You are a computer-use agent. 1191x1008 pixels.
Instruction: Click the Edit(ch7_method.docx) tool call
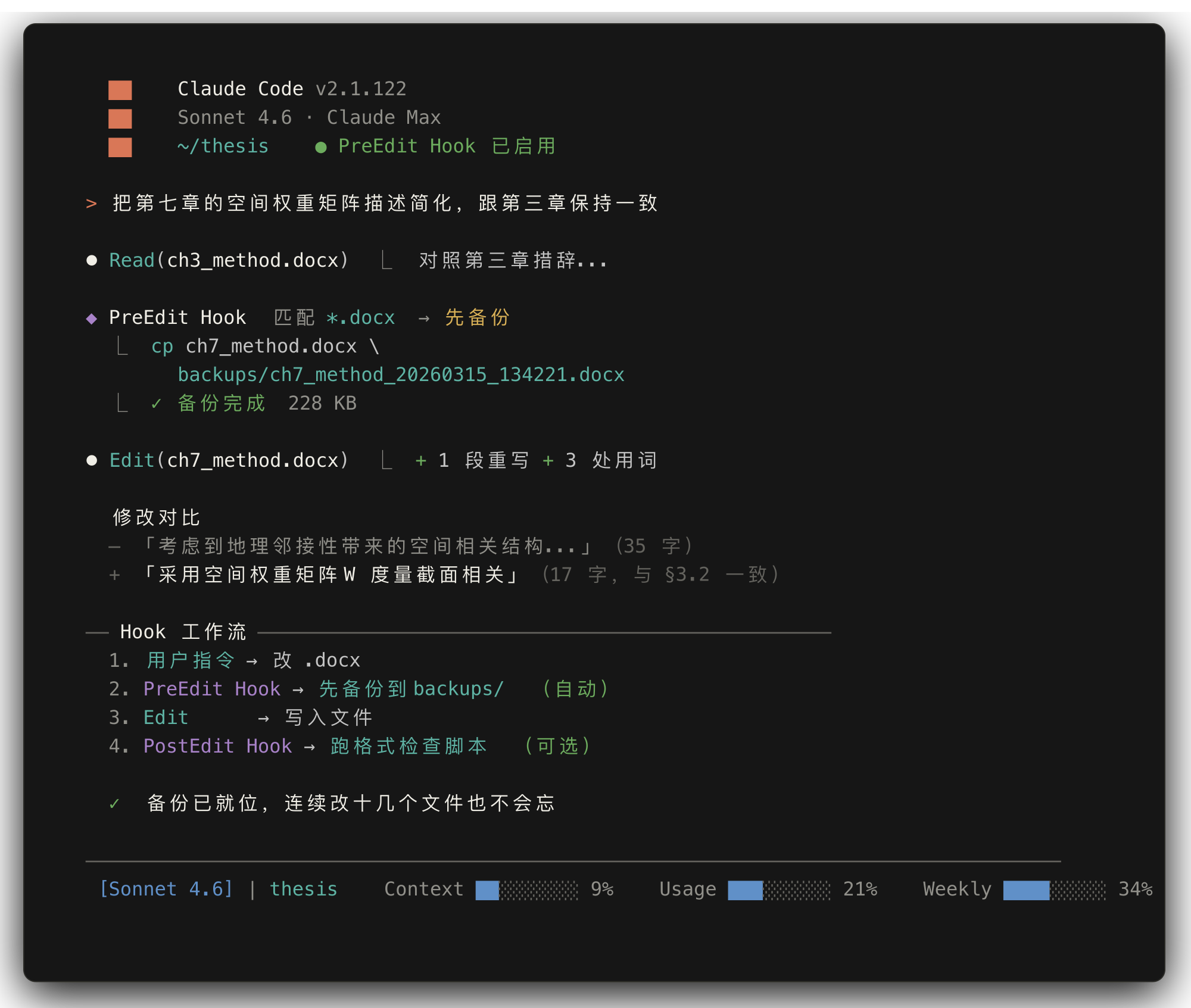point(229,460)
